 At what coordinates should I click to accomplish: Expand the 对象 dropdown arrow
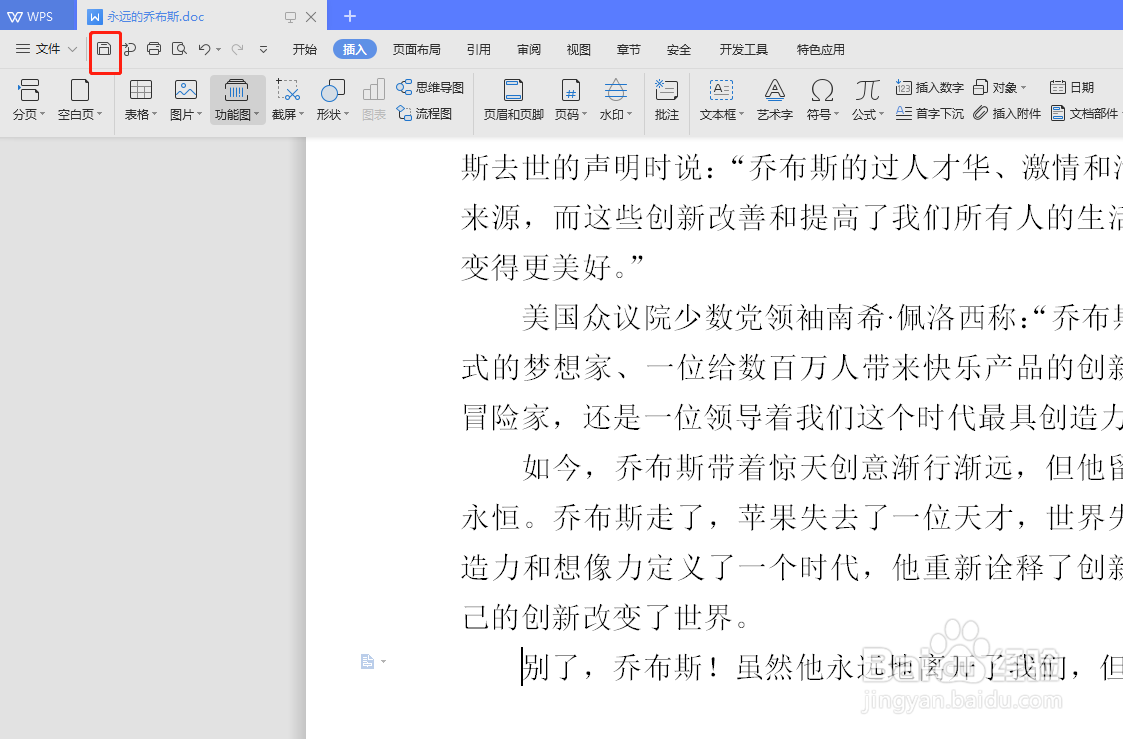(x=1023, y=87)
